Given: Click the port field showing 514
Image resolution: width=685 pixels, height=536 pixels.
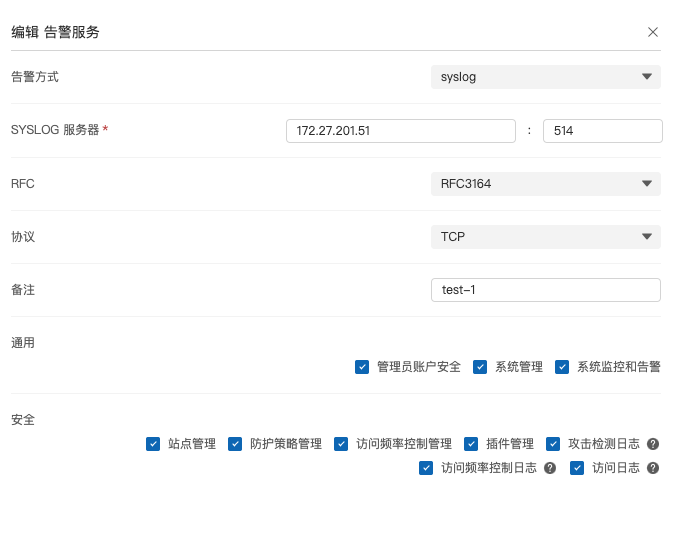Looking at the screenshot, I should point(602,131).
